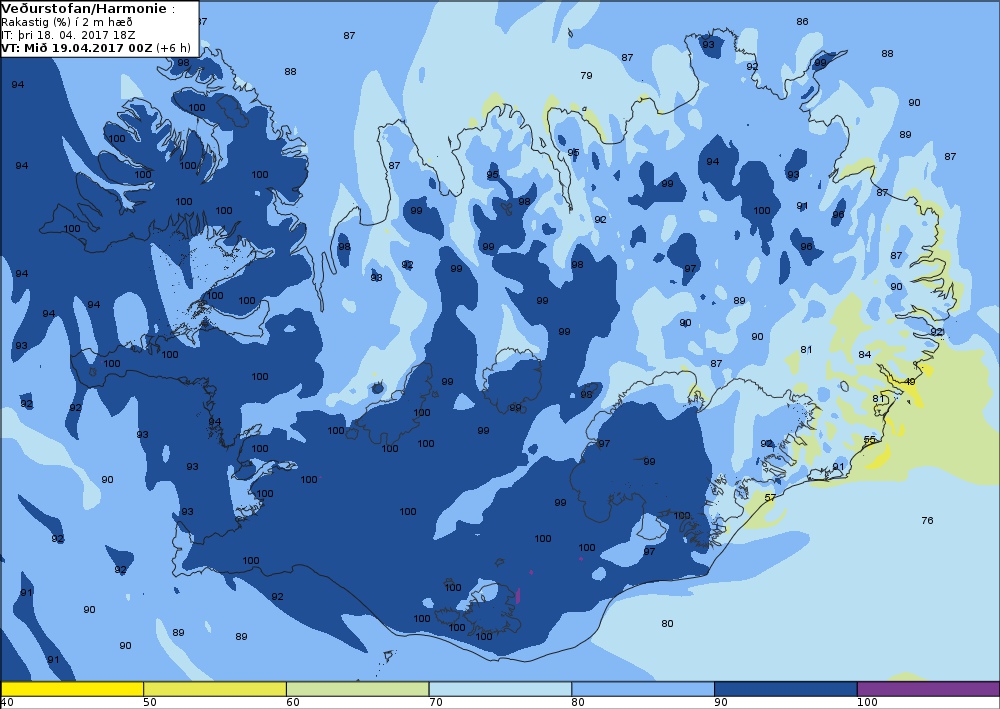This screenshot has width=1000, height=709.
Task: Click the humidity value 80 off the coast
Action: point(667,624)
